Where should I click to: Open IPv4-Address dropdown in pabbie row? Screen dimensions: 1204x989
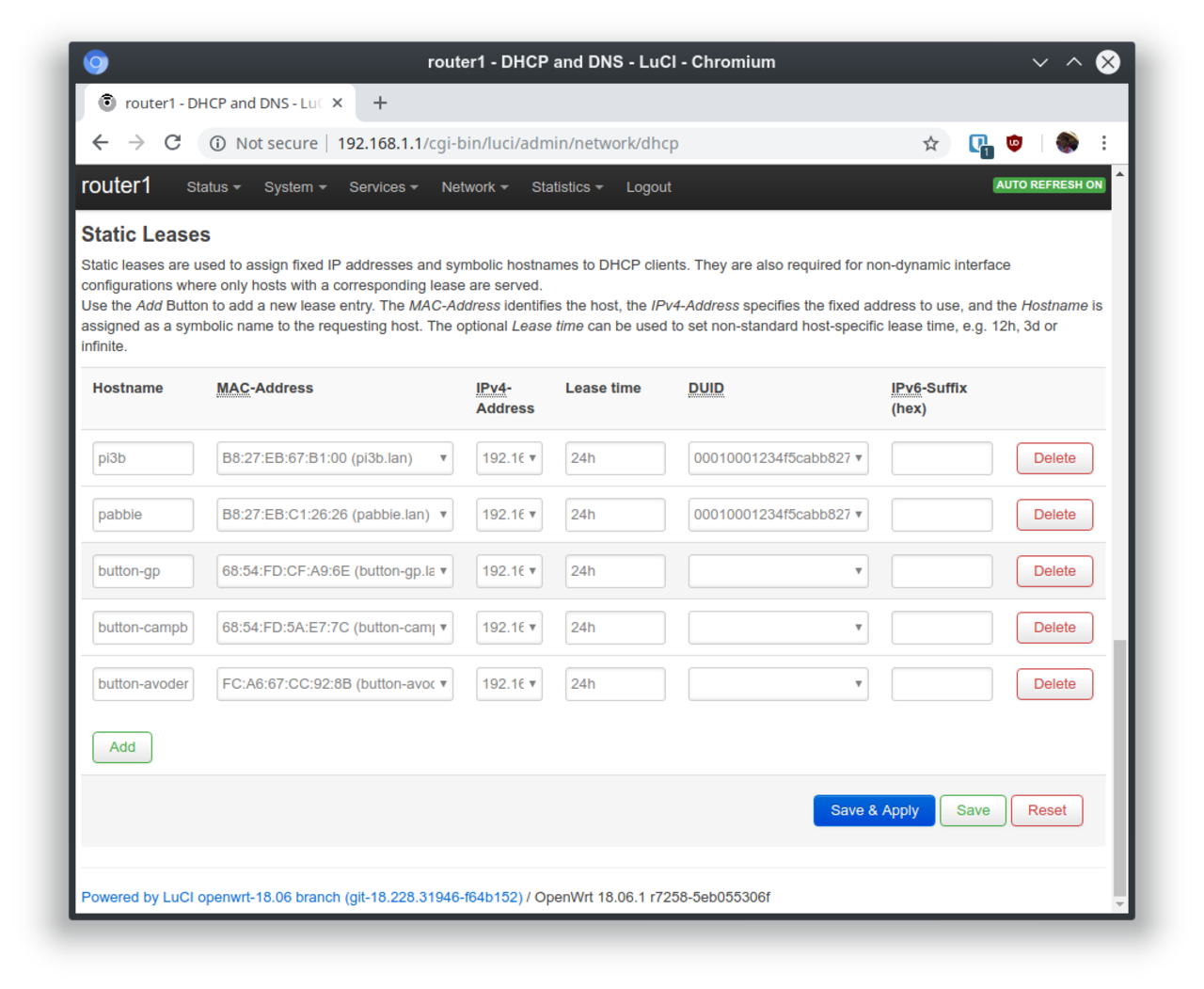(x=509, y=515)
